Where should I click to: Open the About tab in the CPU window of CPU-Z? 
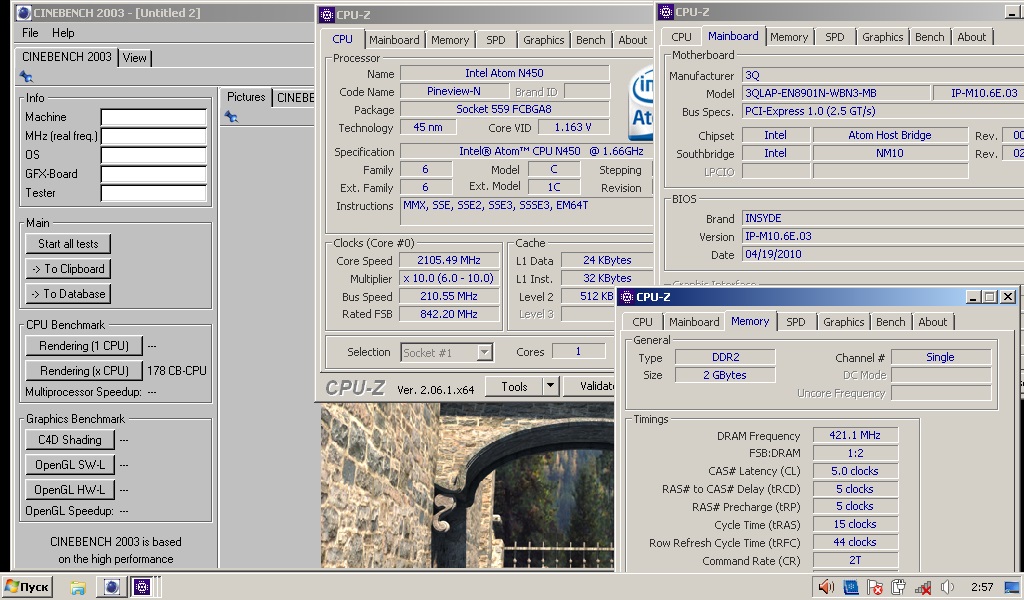633,40
